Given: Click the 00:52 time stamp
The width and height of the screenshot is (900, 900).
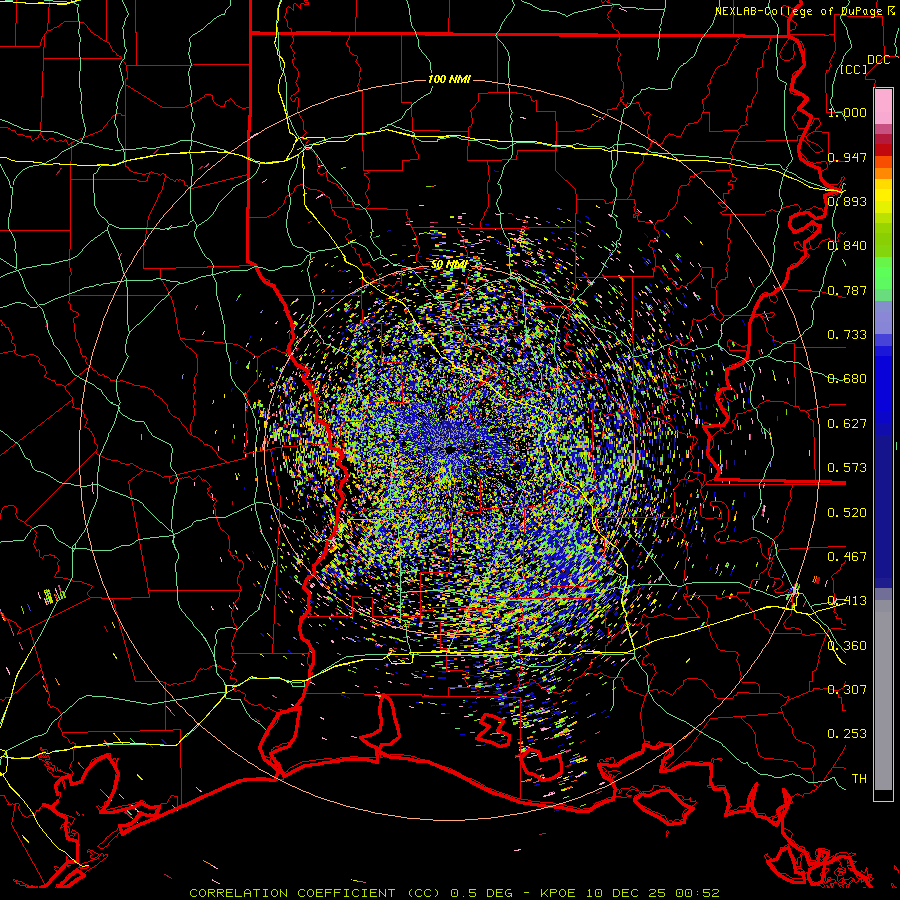Looking at the screenshot, I should (x=697, y=893).
